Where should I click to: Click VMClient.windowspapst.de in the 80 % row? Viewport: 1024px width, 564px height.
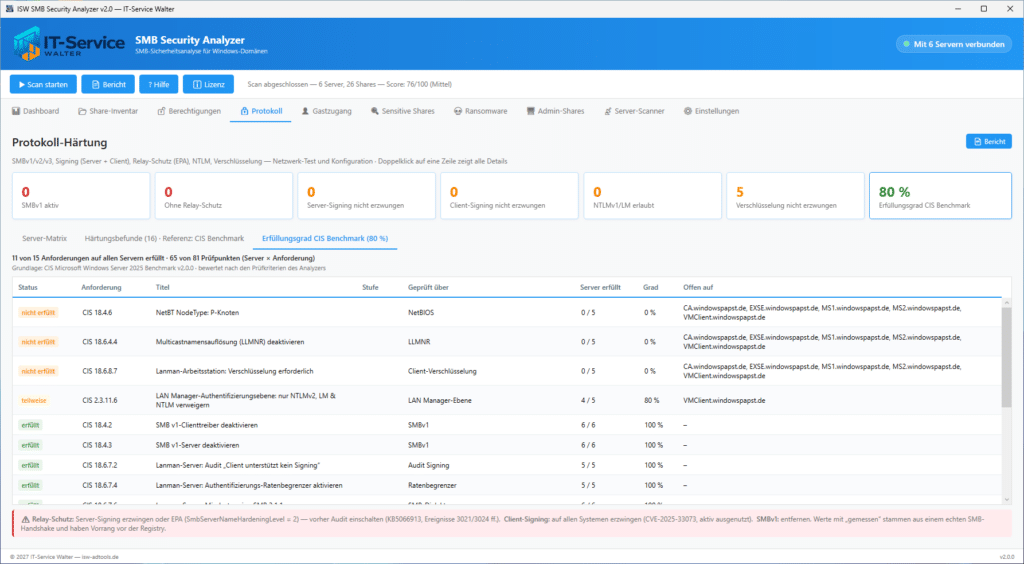[724, 400]
